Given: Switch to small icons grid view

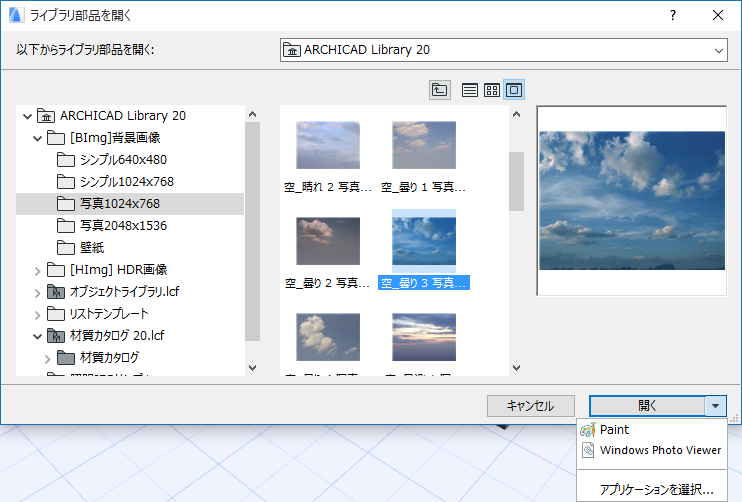Looking at the screenshot, I should [x=492, y=90].
